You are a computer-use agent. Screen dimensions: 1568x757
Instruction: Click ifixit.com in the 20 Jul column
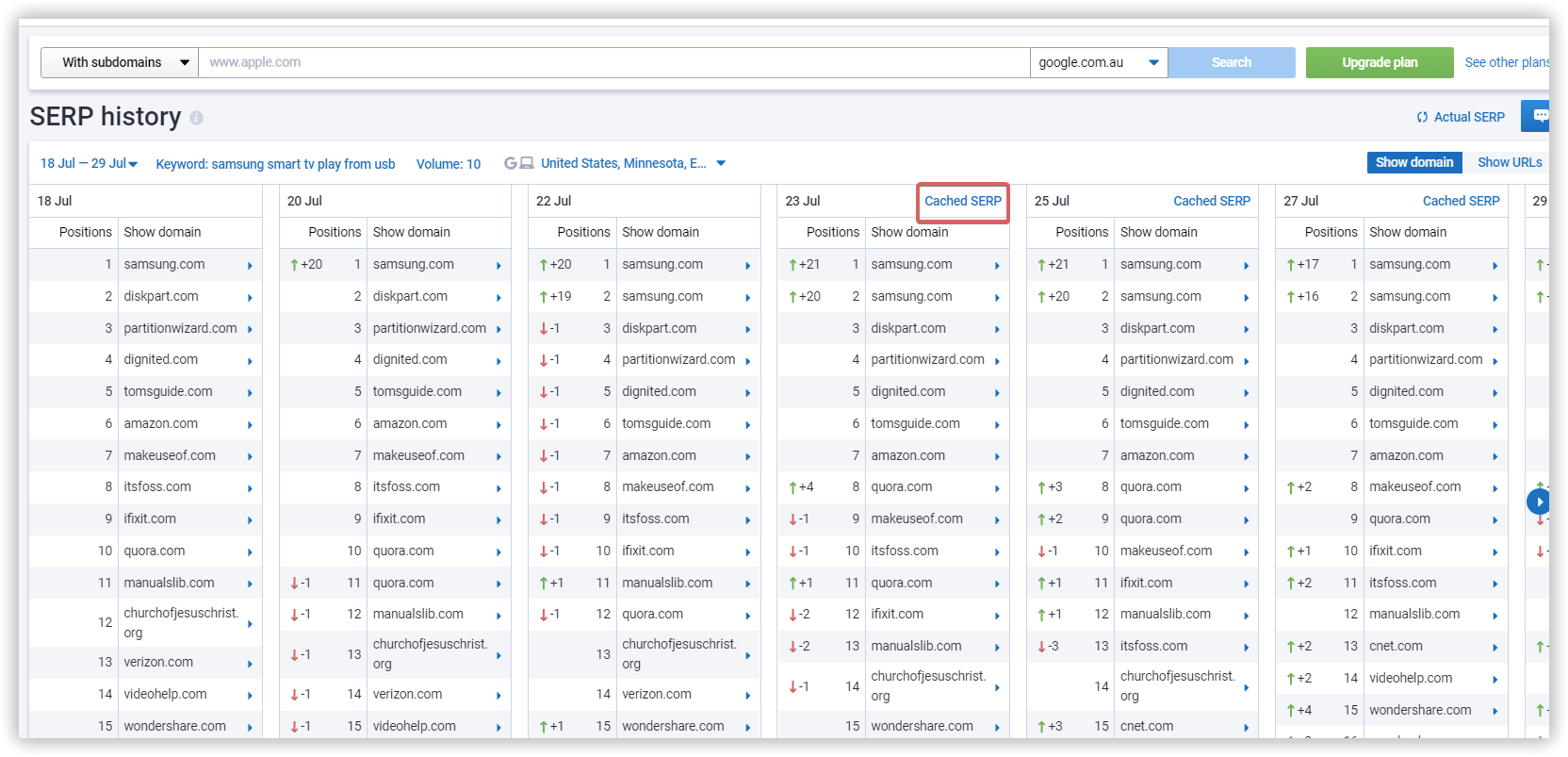(x=399, y=518)
